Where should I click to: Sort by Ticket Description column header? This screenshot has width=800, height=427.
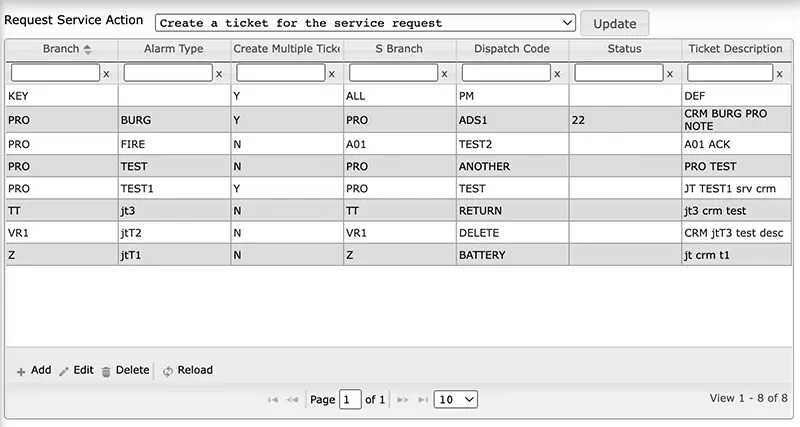736,49
